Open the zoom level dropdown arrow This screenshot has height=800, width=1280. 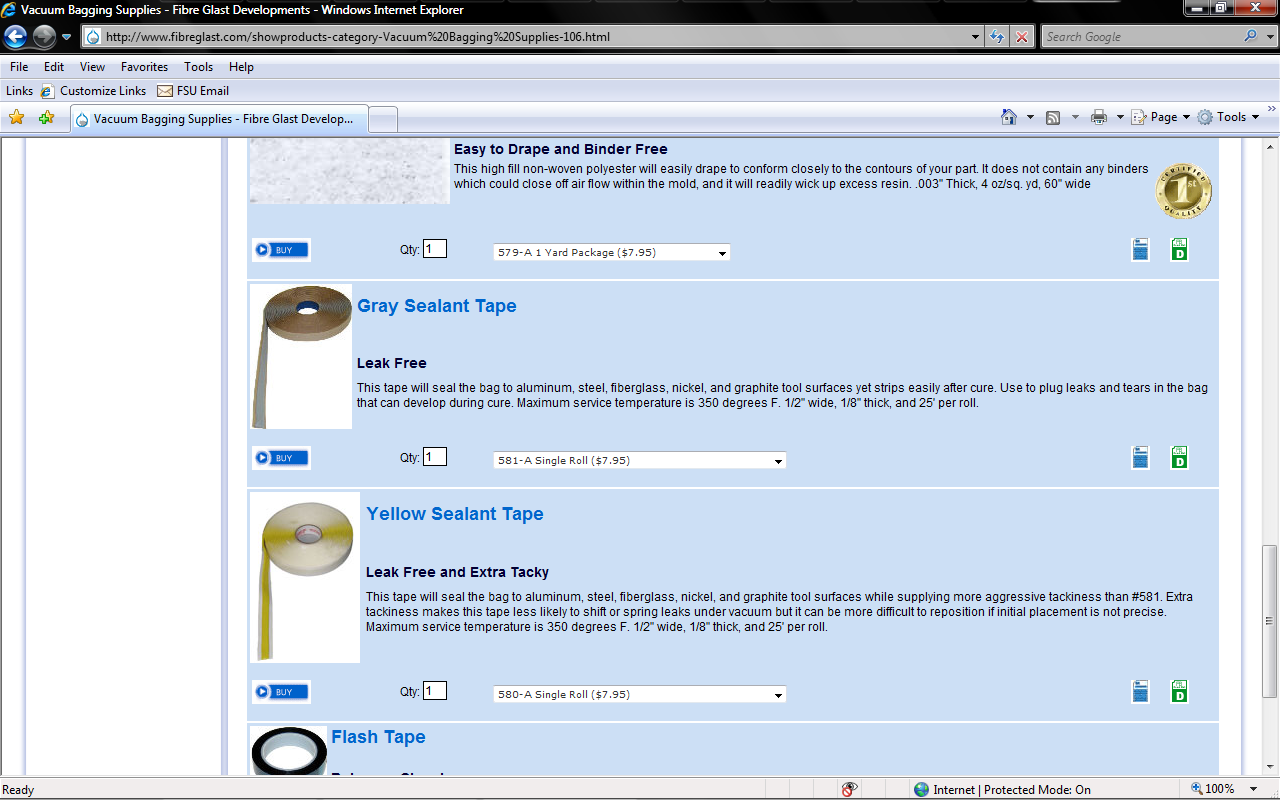click(x=1255, y=789)
